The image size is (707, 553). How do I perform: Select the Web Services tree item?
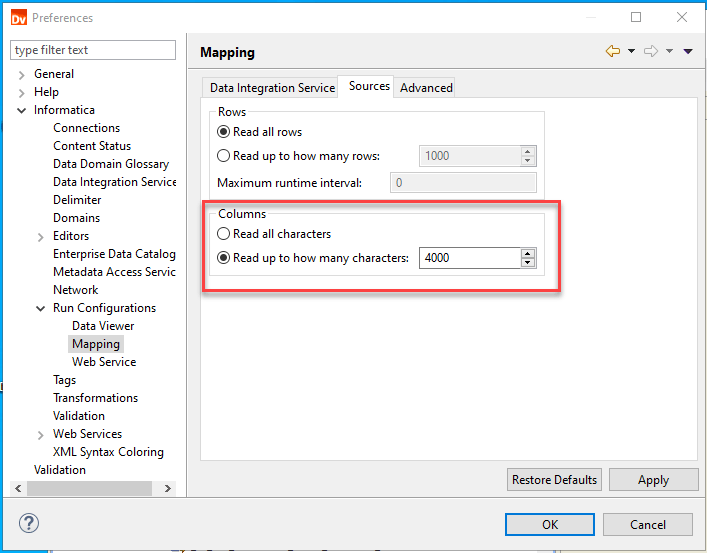click(x=87, y=434)
